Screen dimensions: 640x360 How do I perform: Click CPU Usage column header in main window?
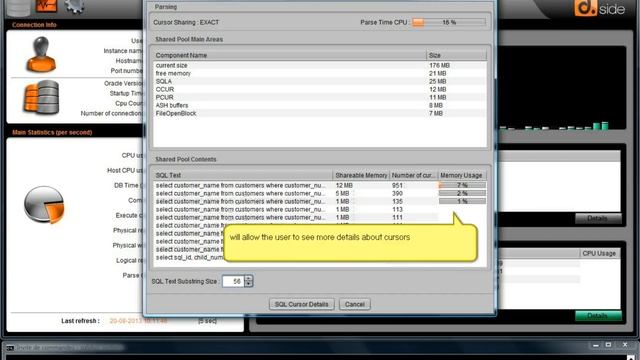click(599, 253)
